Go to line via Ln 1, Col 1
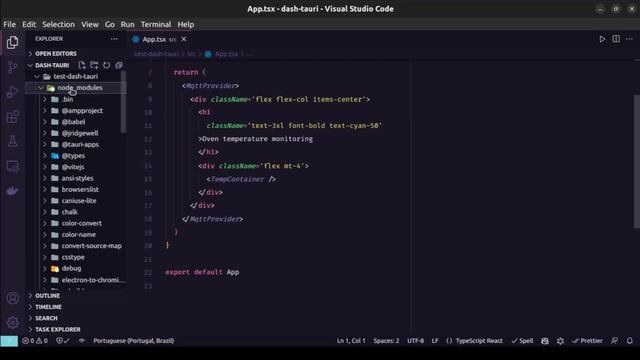The image size is (640, 360). 351,341
